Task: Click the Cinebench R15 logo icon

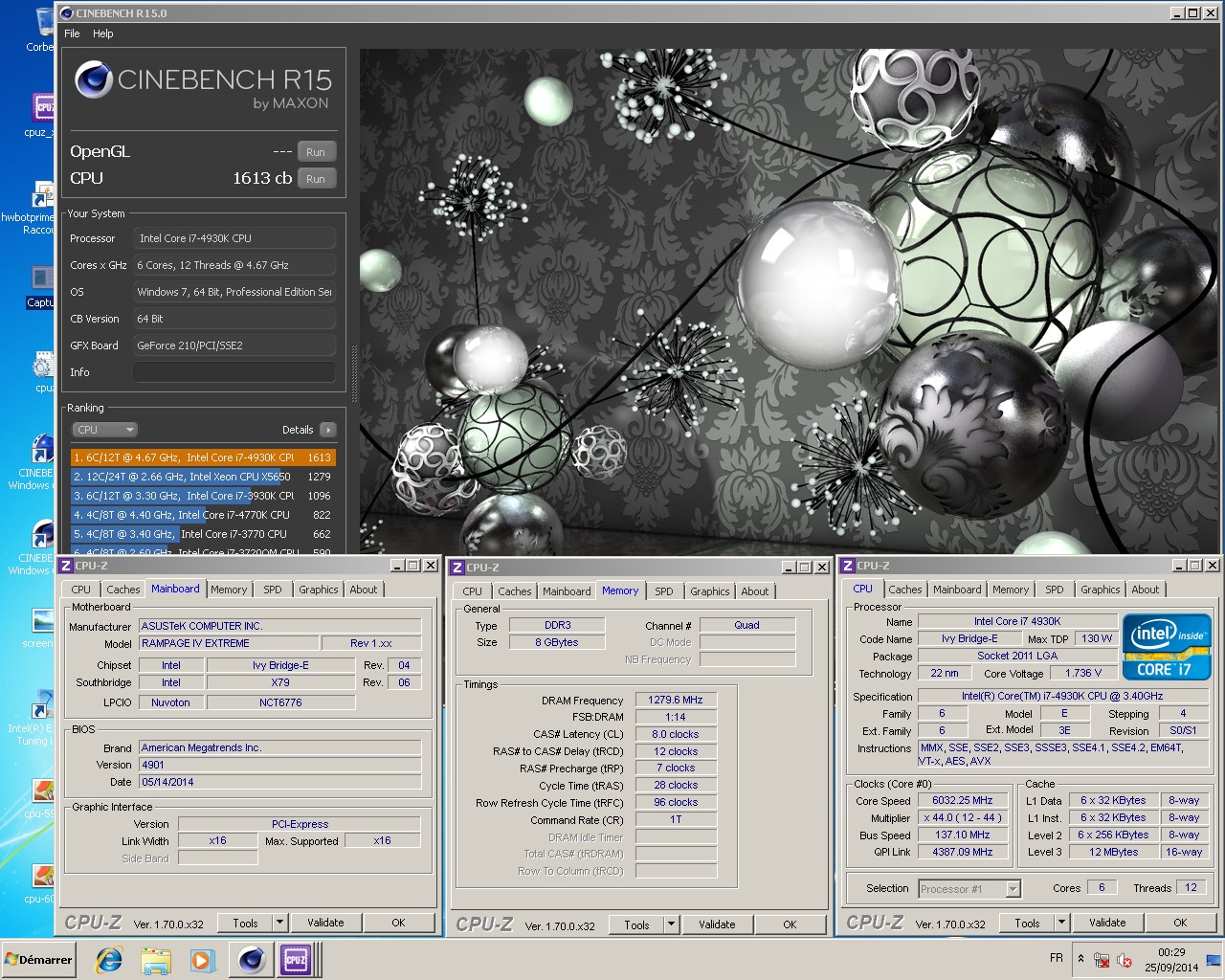Action: click(x=94, y=80)
